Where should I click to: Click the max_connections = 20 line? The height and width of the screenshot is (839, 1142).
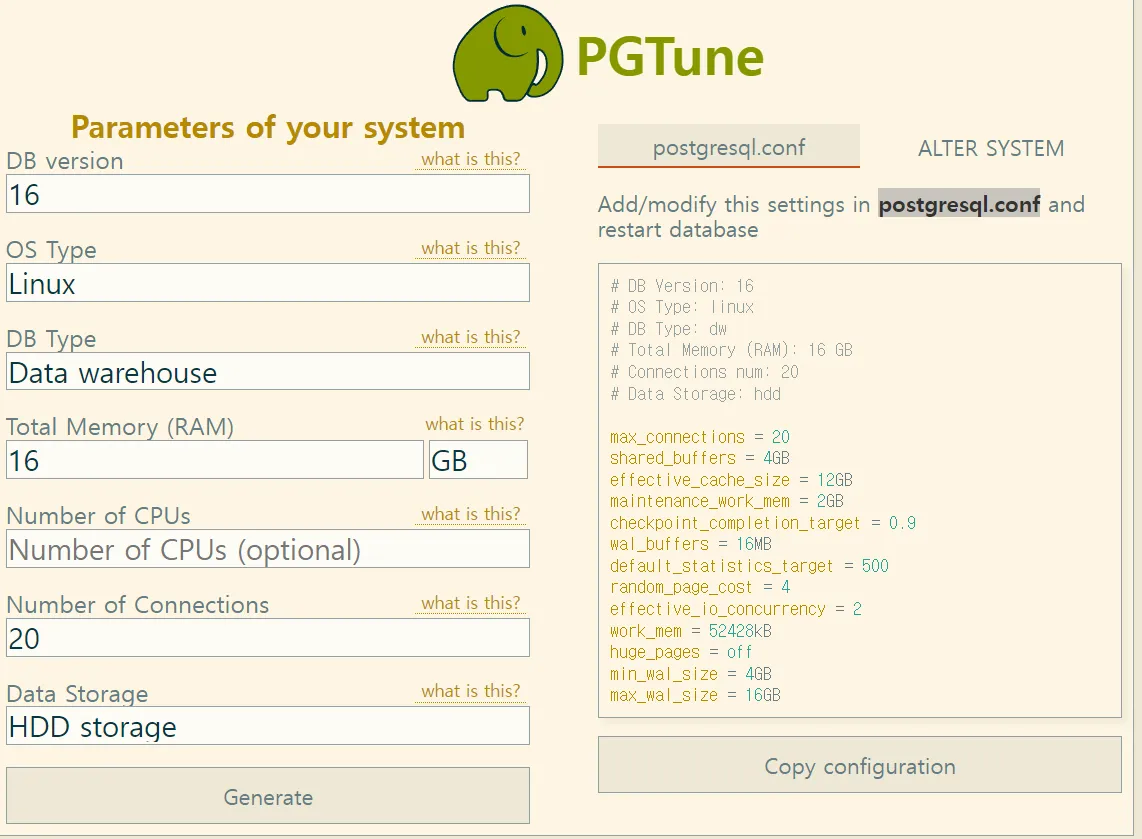pos(700,437)
